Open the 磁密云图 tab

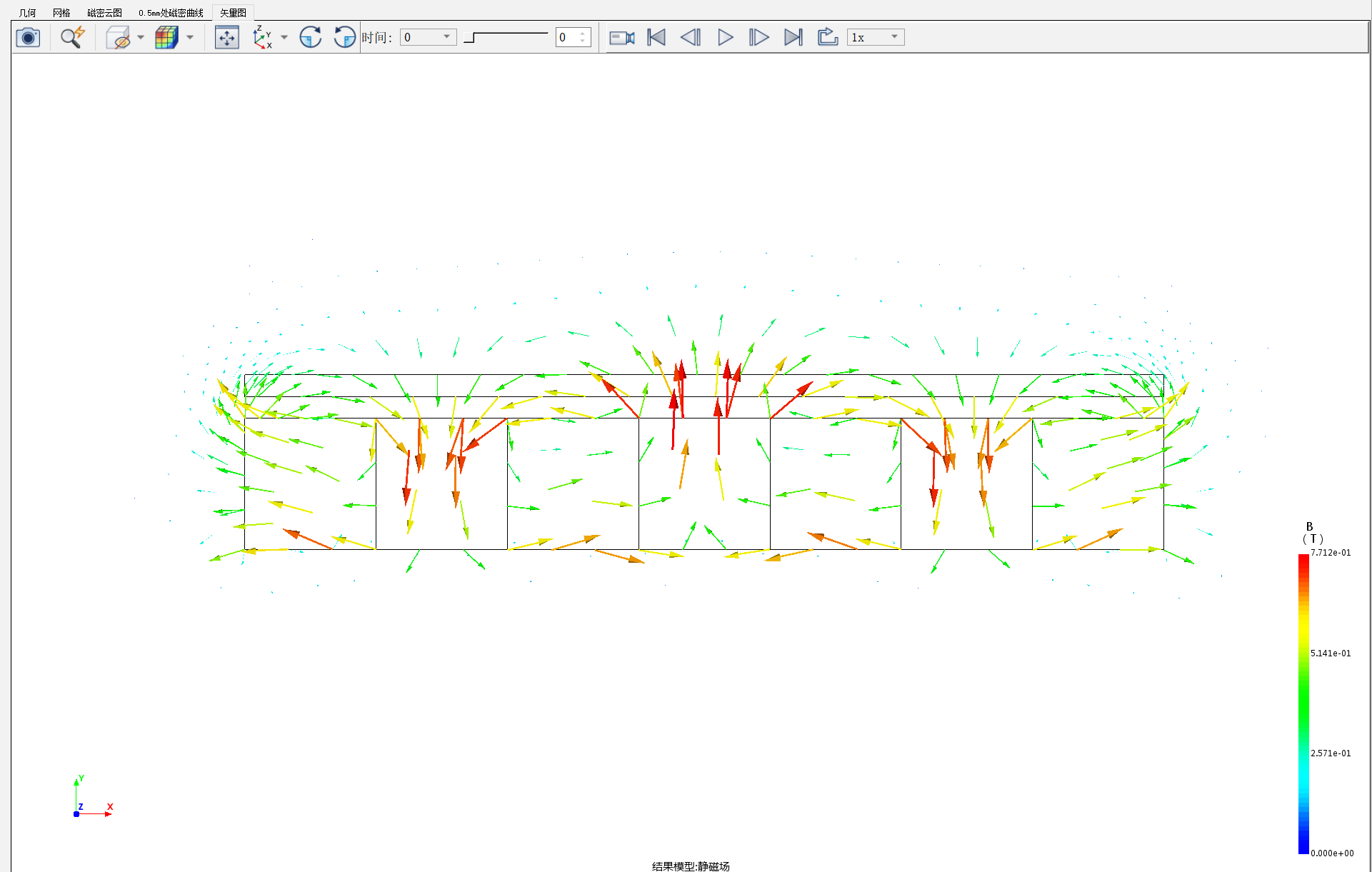(x=104, y=13)
